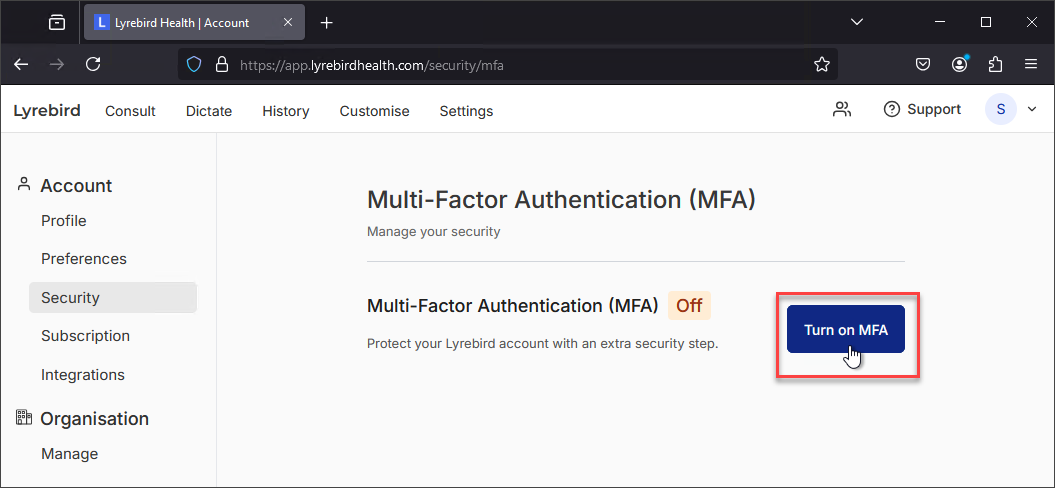This screenshot has height=488, width=1055.
Task: Save page to Pocket
Action: click(x=923, y=65)
